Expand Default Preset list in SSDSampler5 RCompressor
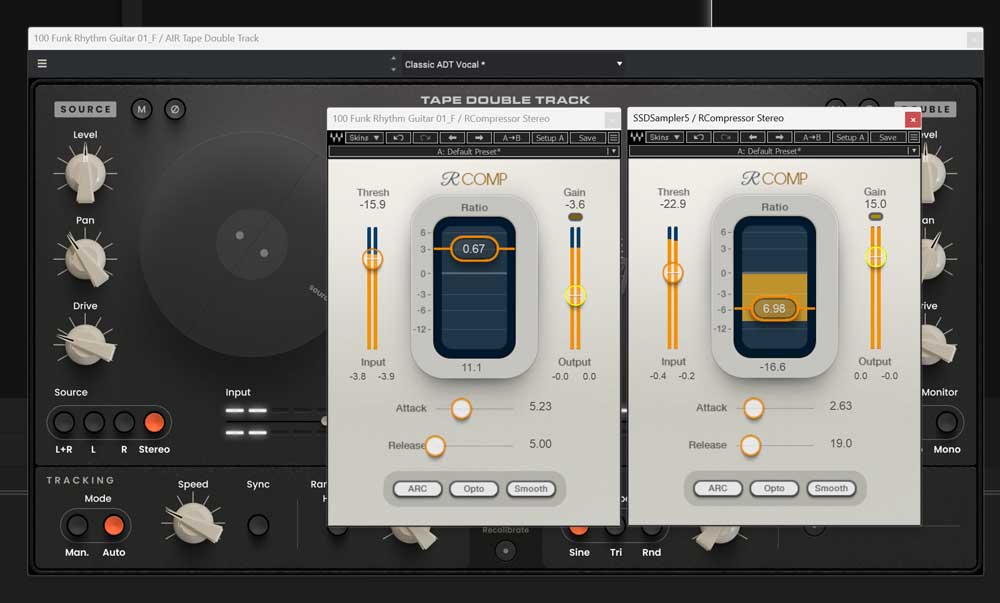The image size is (1000, 603). tap(913, 151)
